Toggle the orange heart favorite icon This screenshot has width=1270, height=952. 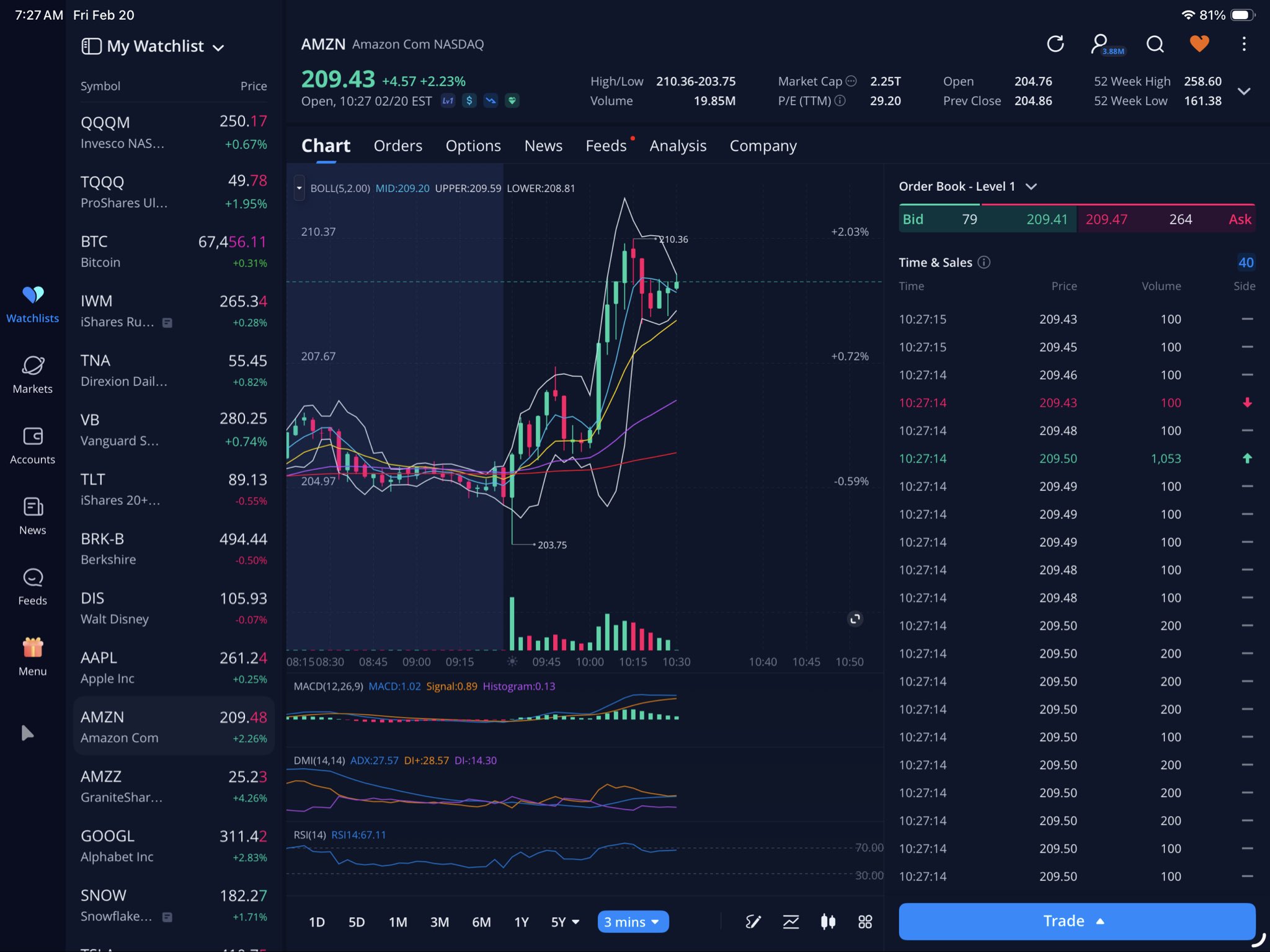tap(1199, 44)
